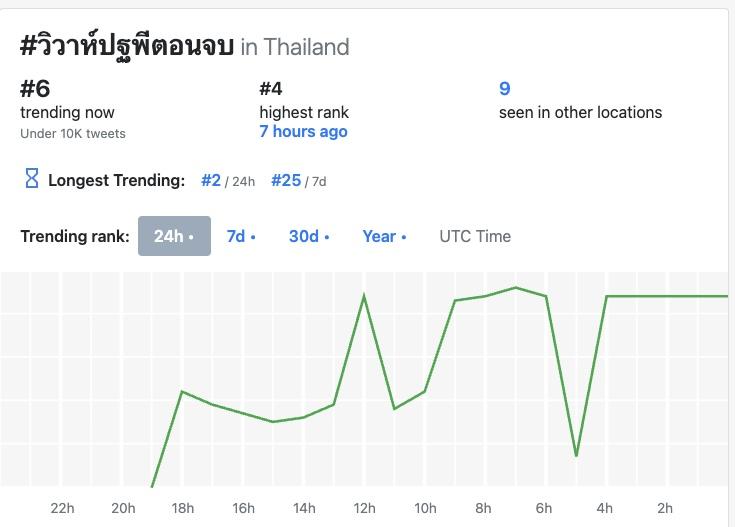Click the chart peak at 12h
Screen dimensions: 735x527
[x=364, y=295]
